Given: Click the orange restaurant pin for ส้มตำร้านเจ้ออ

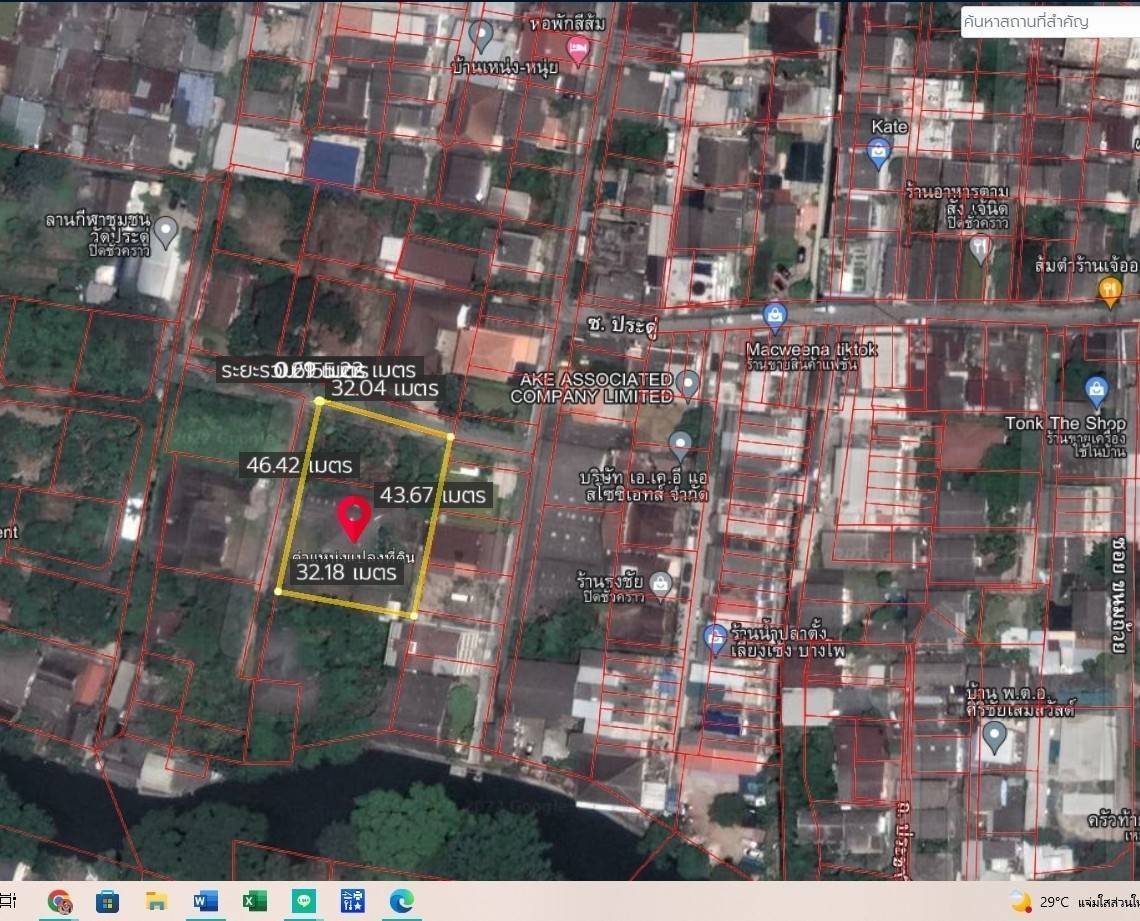Looking at the screenshot, I should 1109,290.
